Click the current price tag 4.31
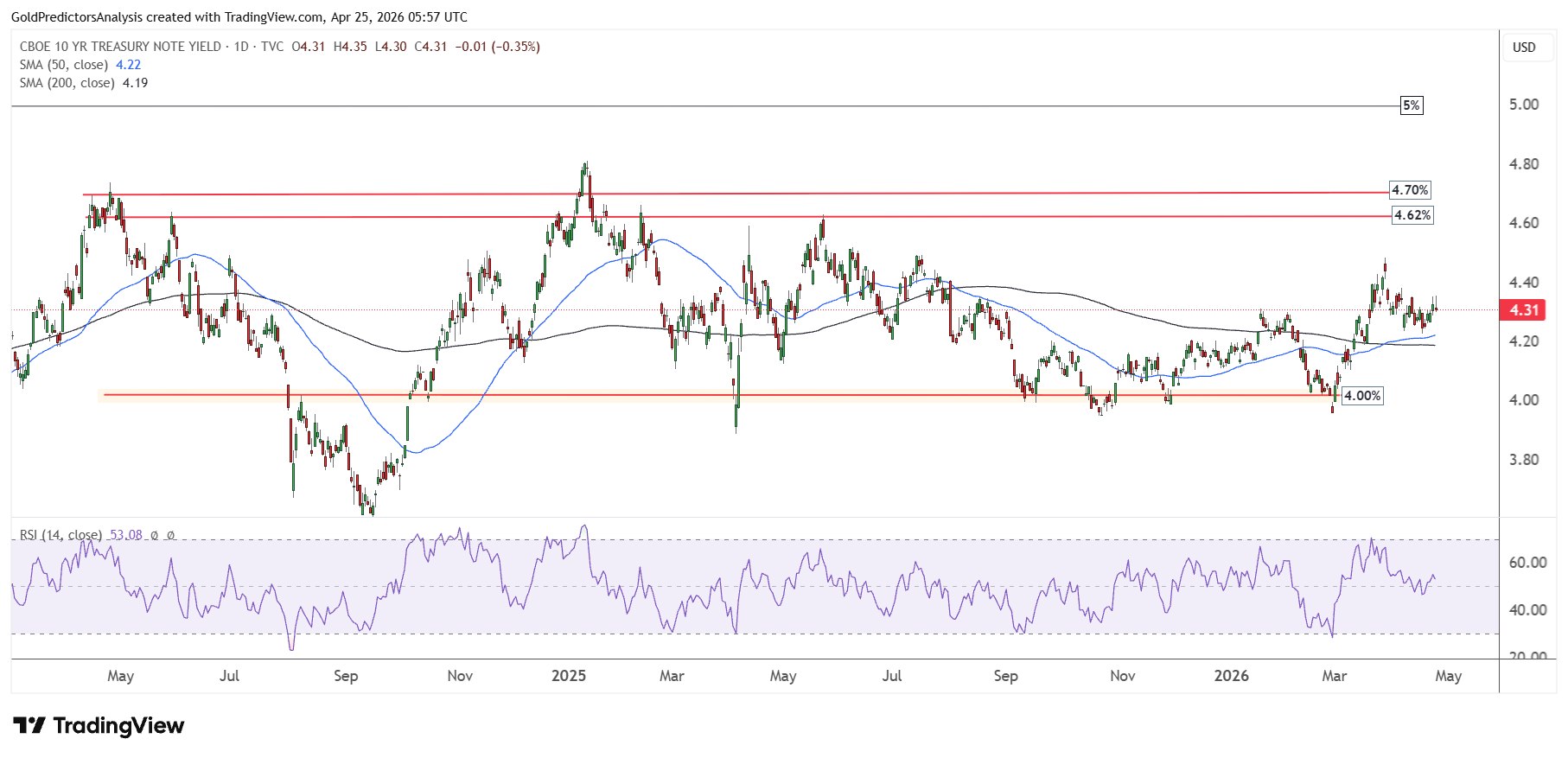The image size is (1568, 758). 1524,310
